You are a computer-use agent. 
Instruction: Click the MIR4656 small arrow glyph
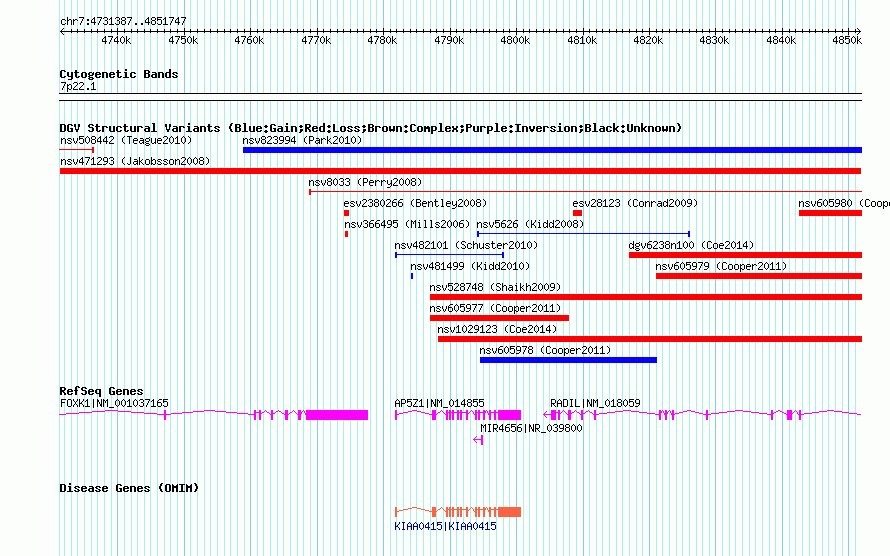[478, 440]
